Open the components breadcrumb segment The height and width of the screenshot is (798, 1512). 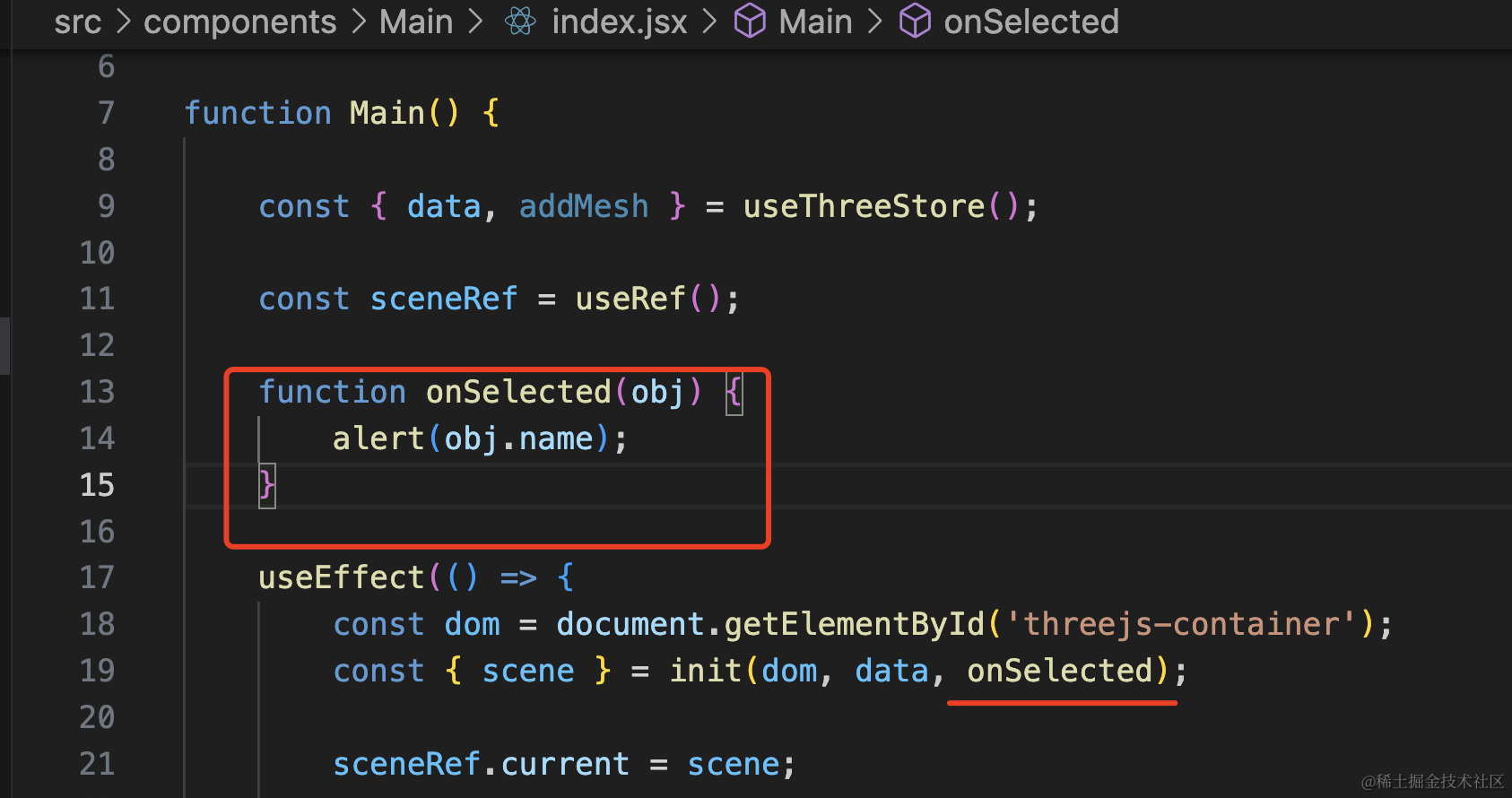pyautogui.click(x=240, y=22)
